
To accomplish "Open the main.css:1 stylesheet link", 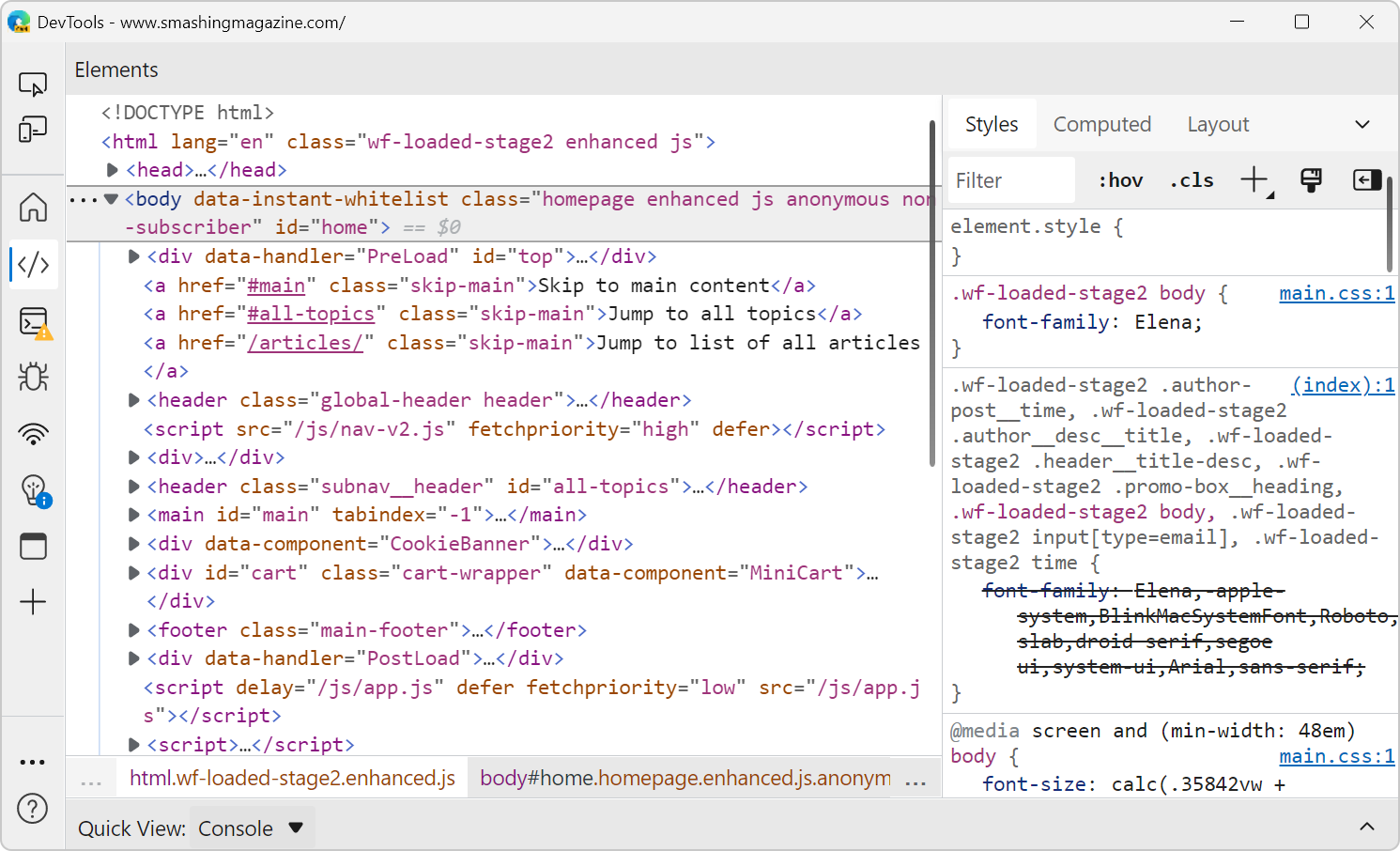I will [x=1337, y=292].
